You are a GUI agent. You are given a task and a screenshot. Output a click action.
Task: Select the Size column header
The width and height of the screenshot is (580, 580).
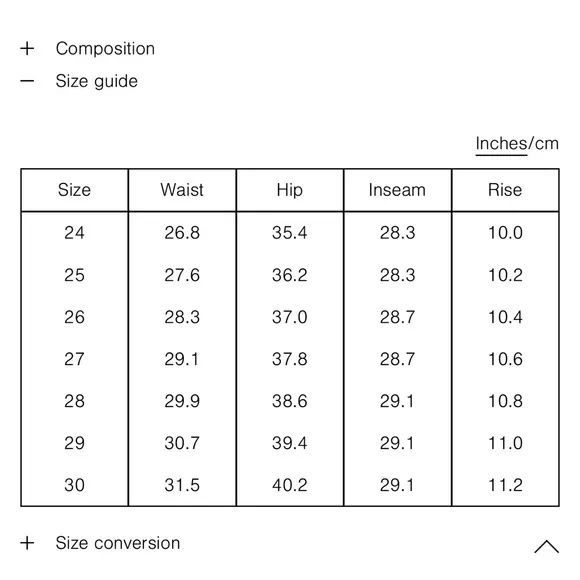pyautogui.click(x=74, y=190)
